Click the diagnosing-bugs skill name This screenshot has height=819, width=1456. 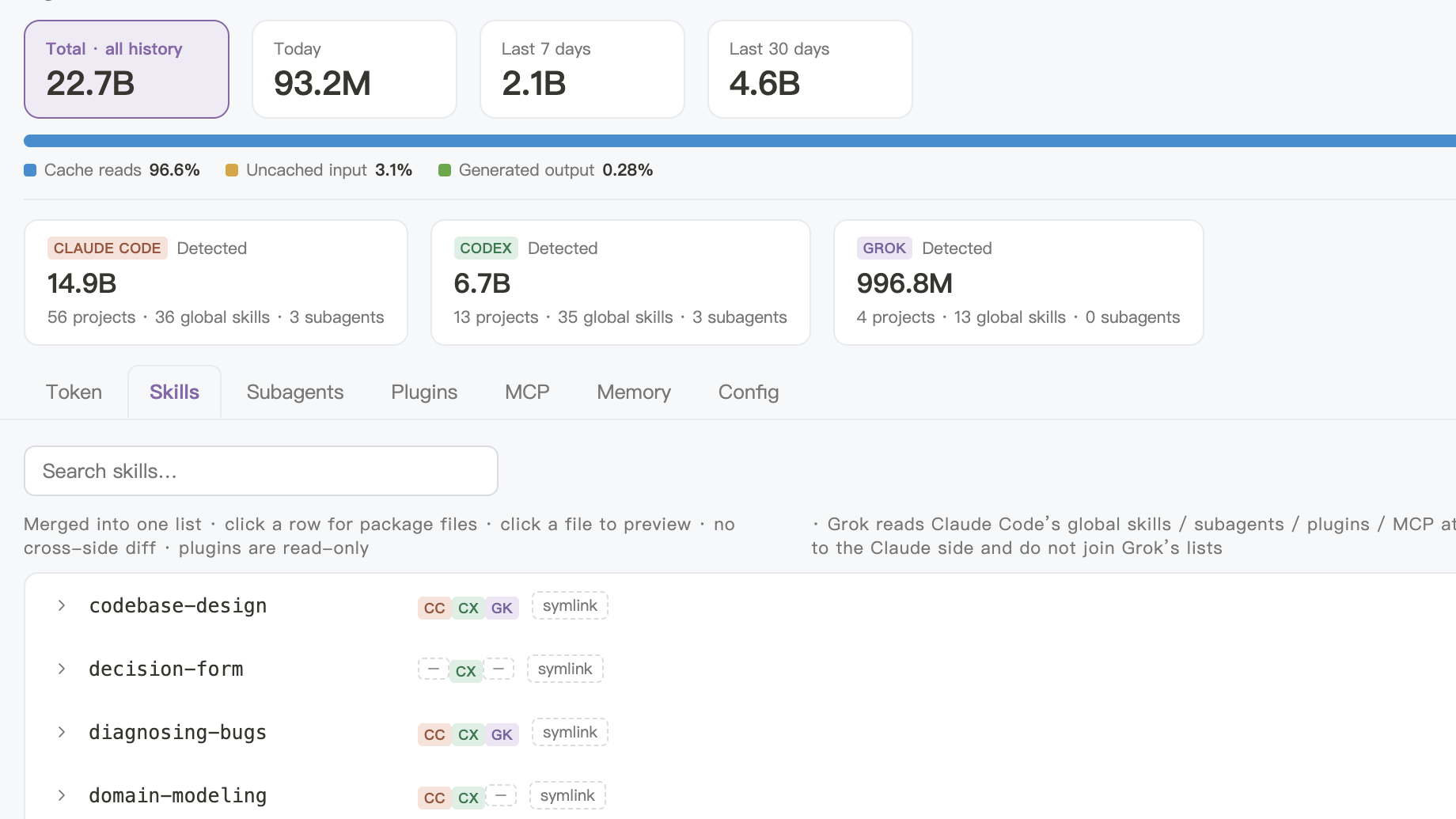[178, 732]
